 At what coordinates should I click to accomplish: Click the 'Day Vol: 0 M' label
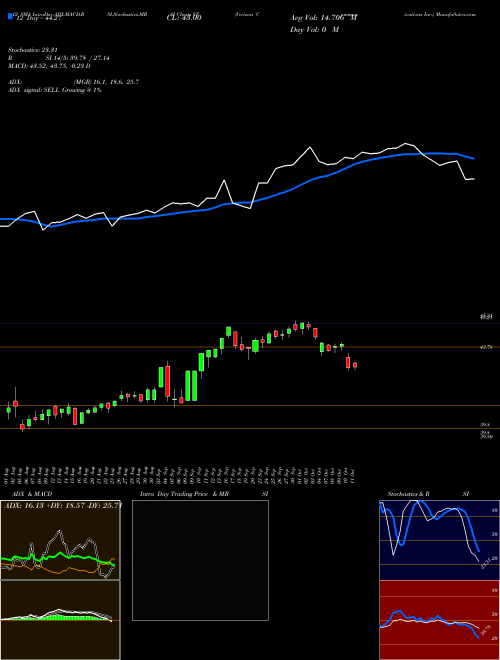click(314, 30)
